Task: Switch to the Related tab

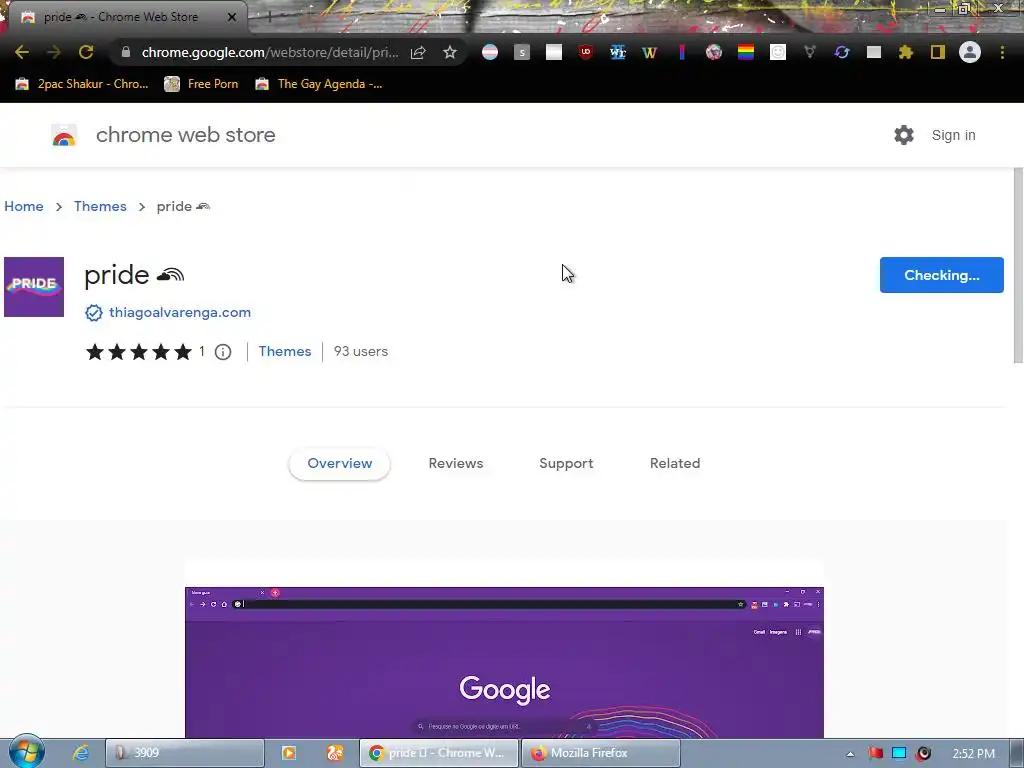Action: (675, 463)
